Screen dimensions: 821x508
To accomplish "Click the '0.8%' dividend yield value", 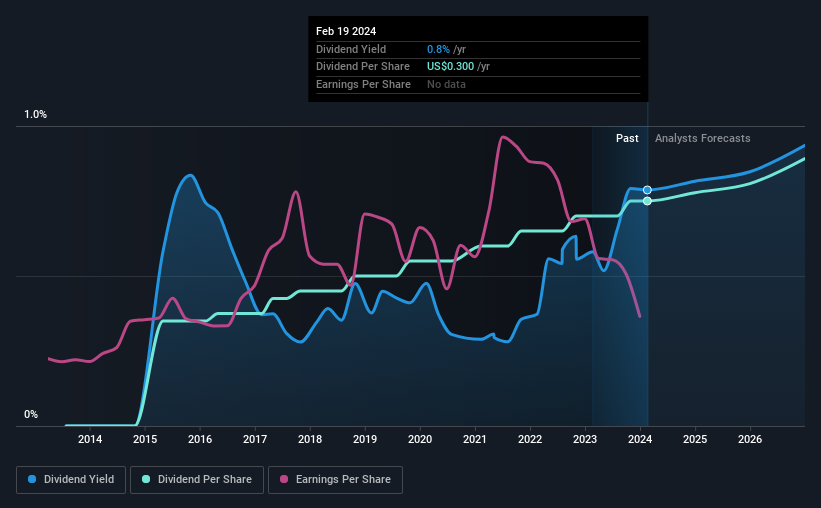I will point(438,49).
